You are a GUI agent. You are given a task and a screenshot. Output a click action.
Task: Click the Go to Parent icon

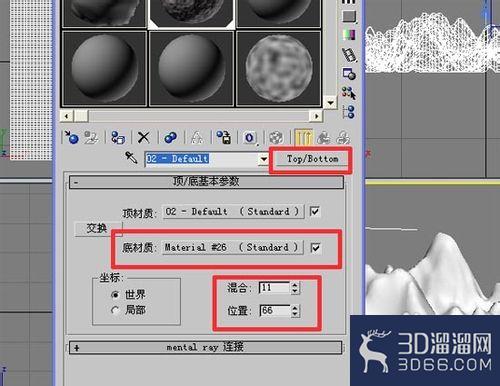(x=324, y=137)
